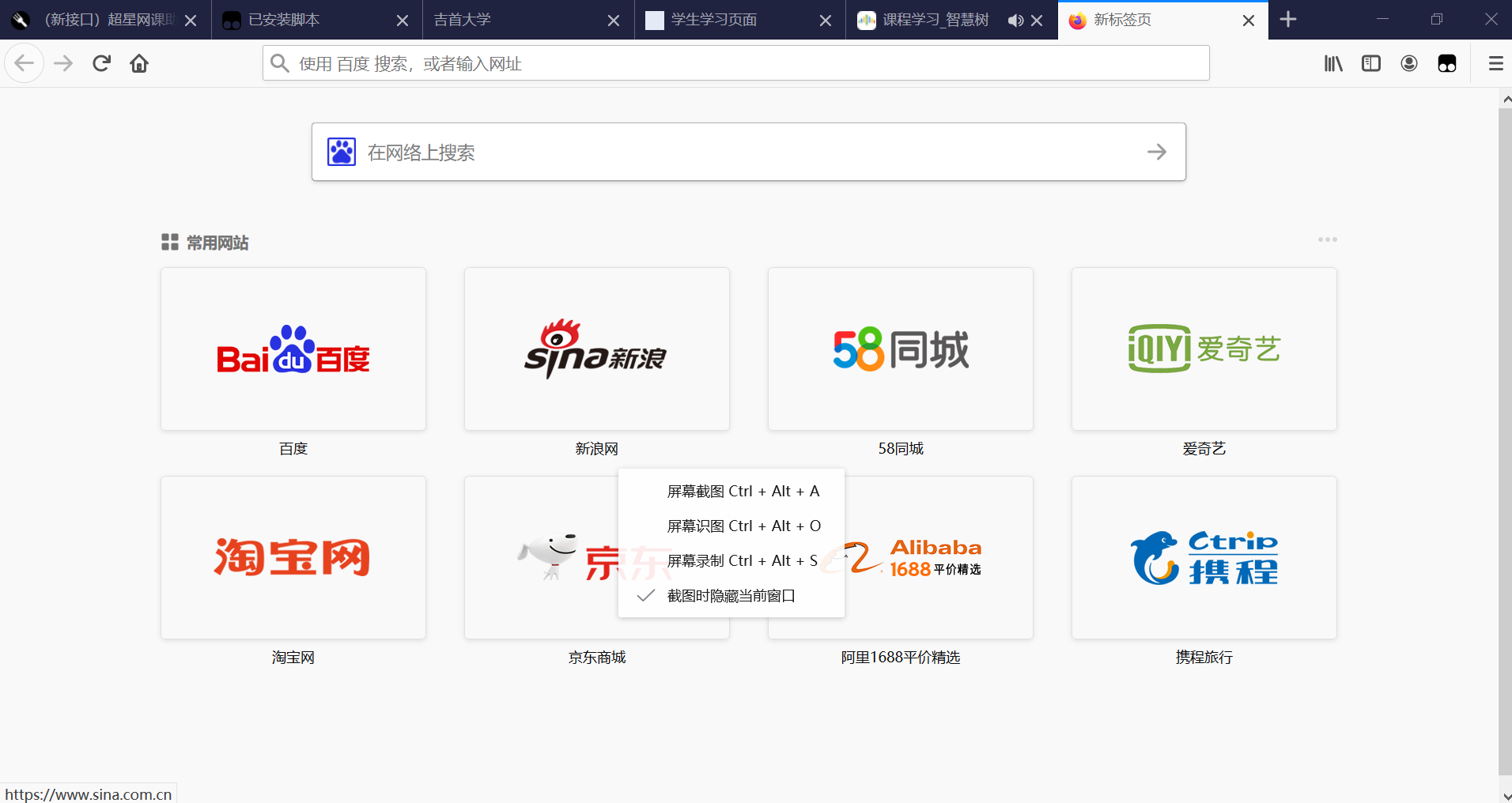The height and width of the screenshot is (803, 1512).
Task: Click the 新浪网 label link
Action: coord(597,449)
